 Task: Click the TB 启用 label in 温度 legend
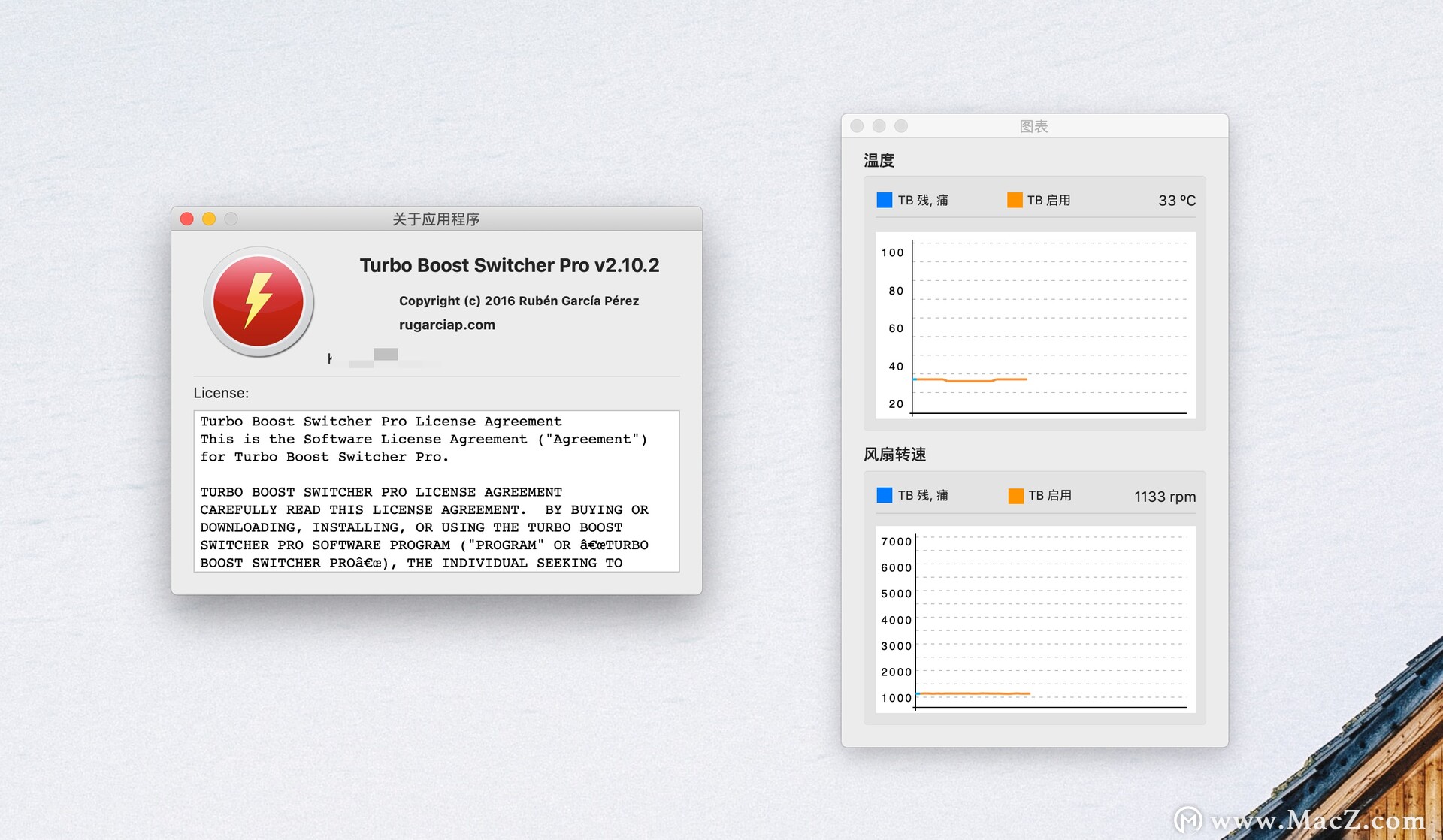[x=1049, y=200]
